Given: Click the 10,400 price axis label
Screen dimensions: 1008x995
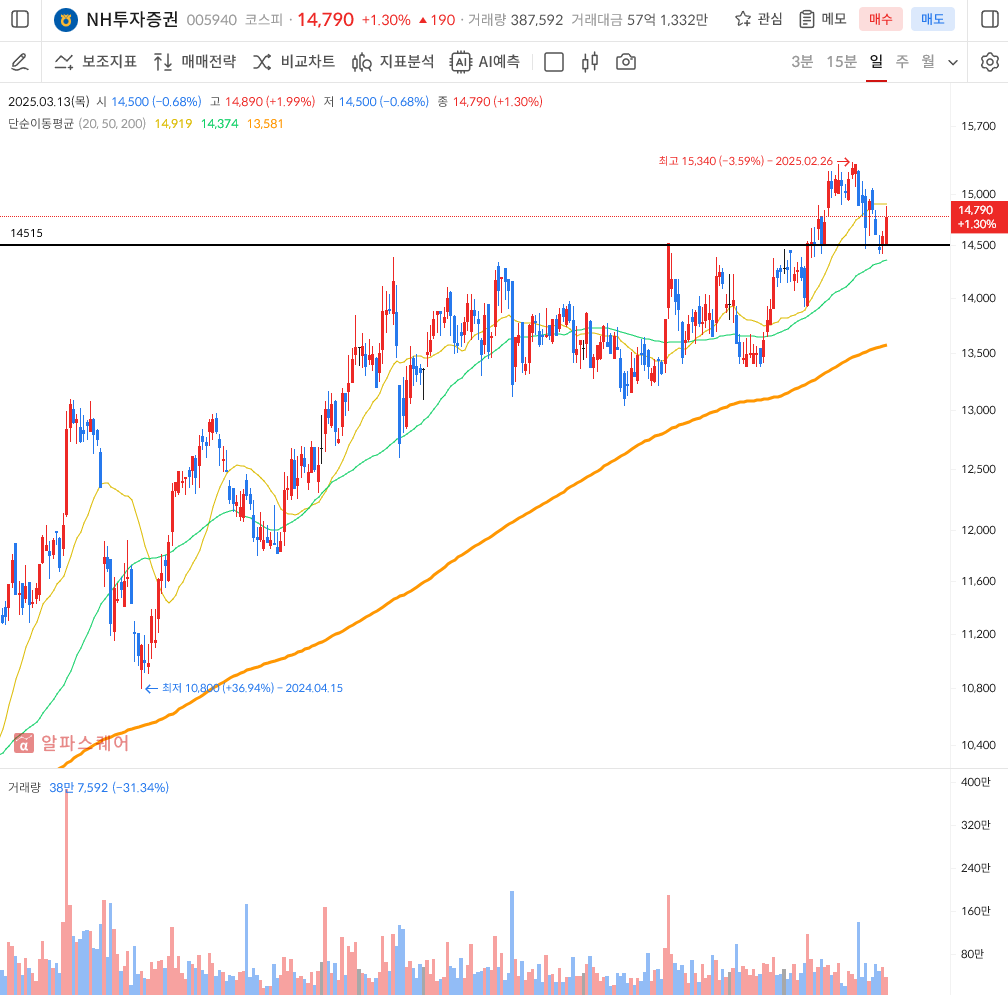Looking at the screenshot, I should click(978, 745).
